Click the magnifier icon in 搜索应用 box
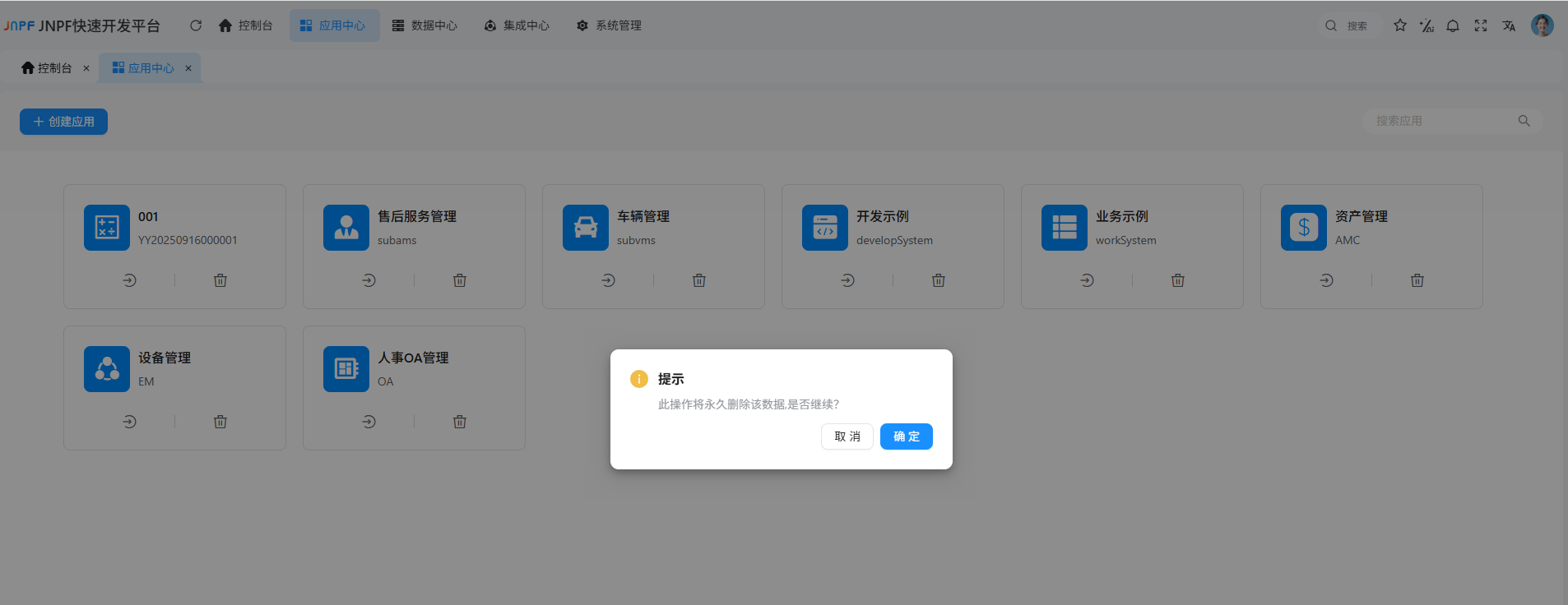1568x605 pixels. click(1524, 121)
